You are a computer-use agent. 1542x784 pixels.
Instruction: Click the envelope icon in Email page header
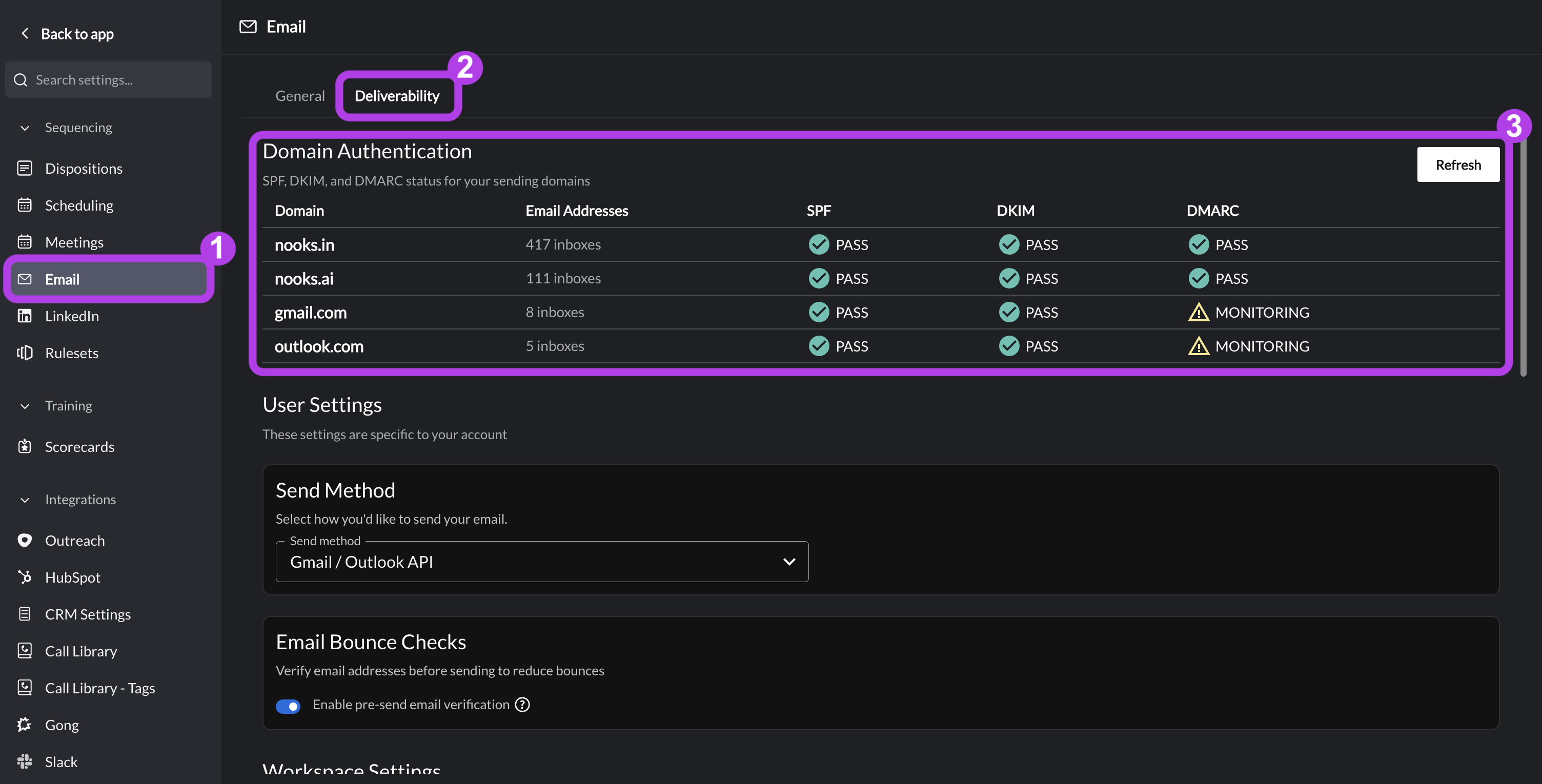click(248, 26)
